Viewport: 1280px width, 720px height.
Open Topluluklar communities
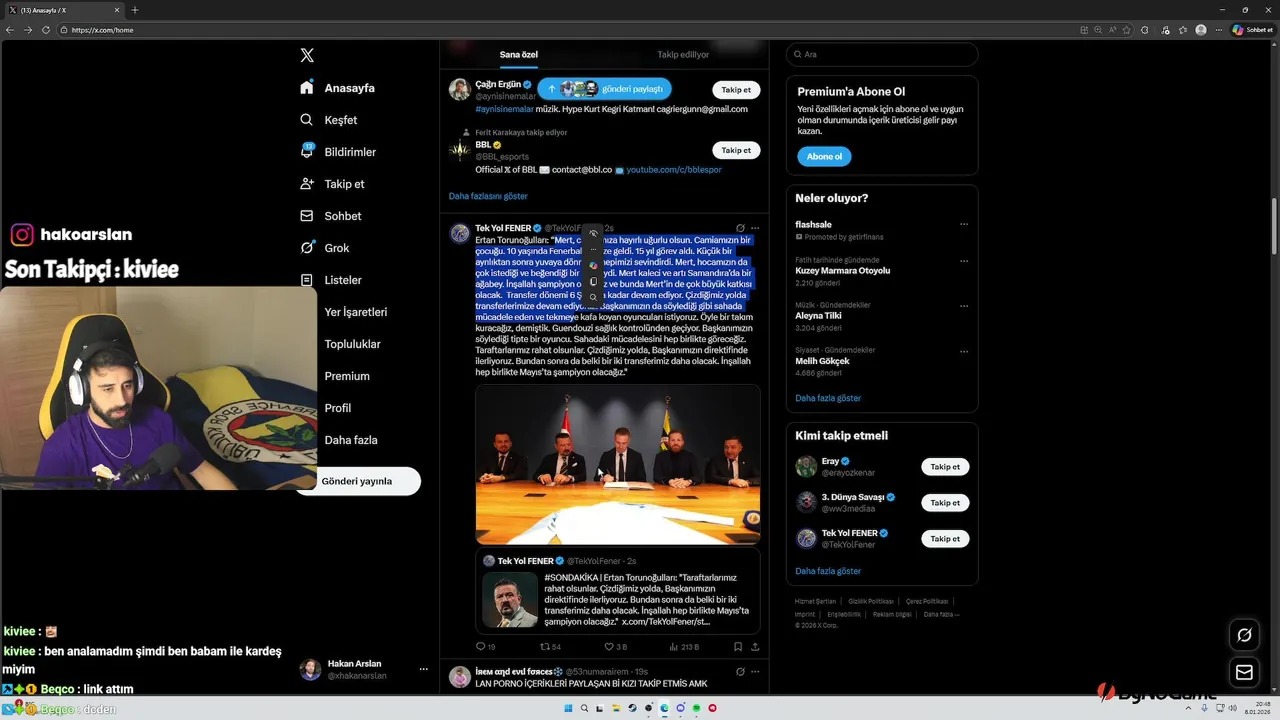pos(352,344)
